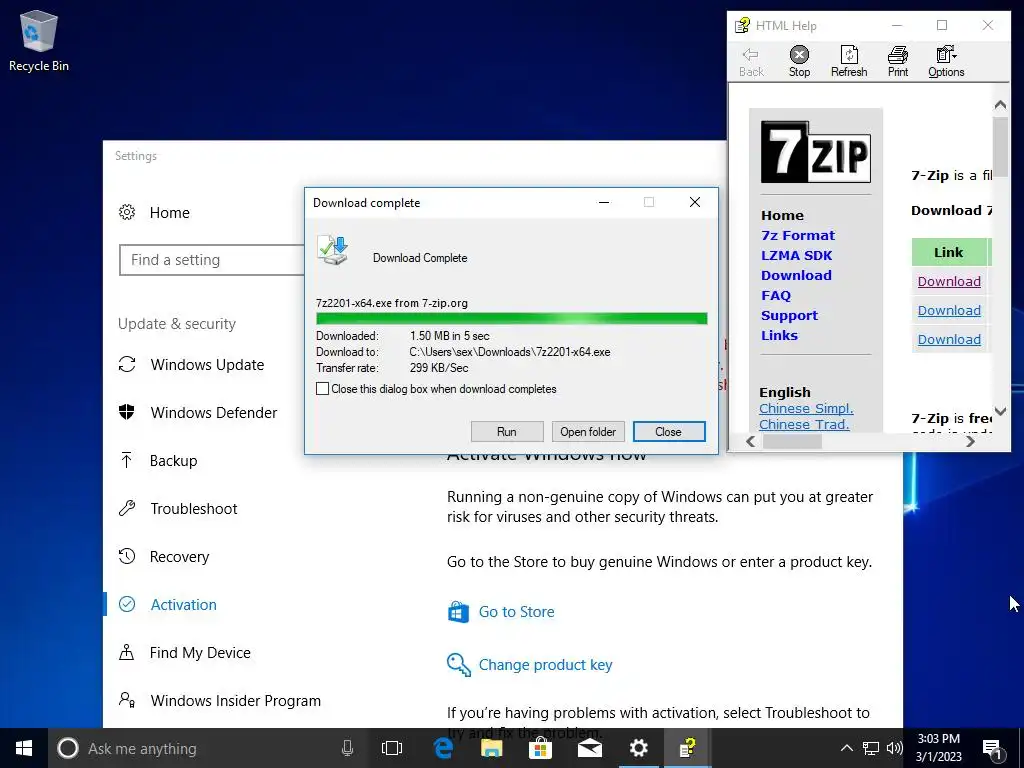The width and height of the screenshot is (1024, 768).
Task: Click the Cortana microphone icon
Action: pyautogui.click(x=347, y=748)
